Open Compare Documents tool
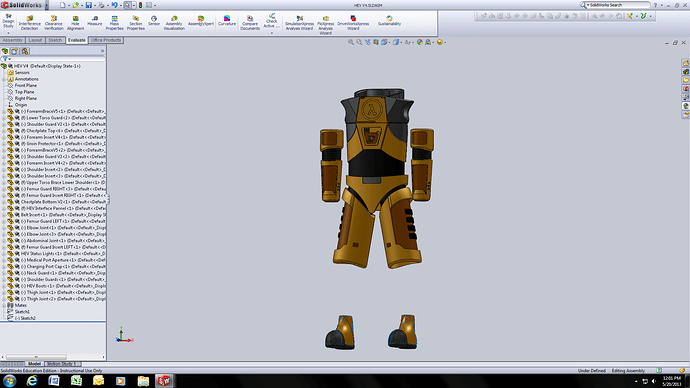Viewport: 690px width, 388px height. [x=250, y=22]
